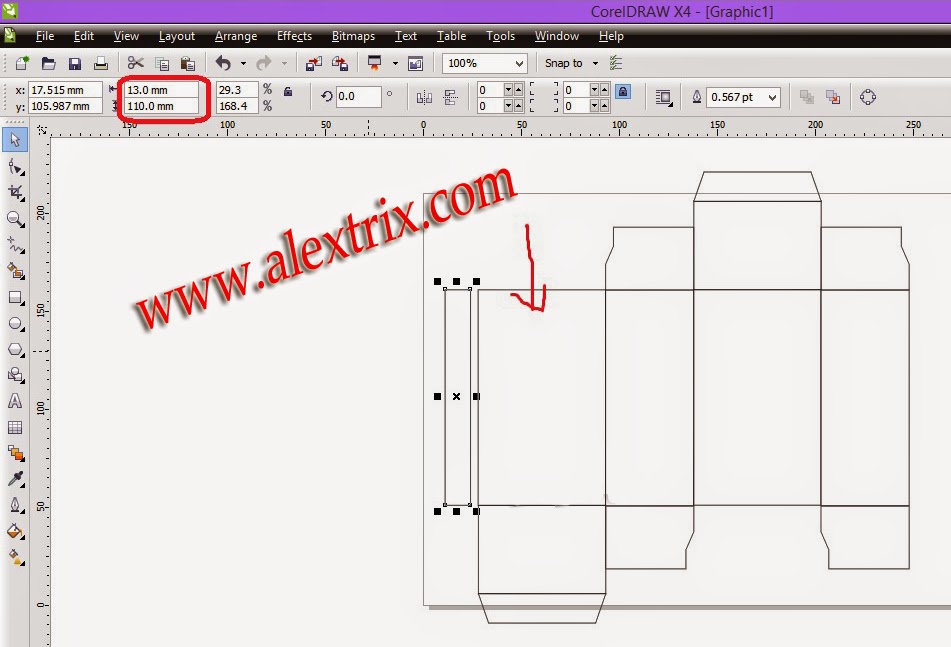Undo the last action
The height and width of the screenshot is (647, 951).
click(223, 63)
